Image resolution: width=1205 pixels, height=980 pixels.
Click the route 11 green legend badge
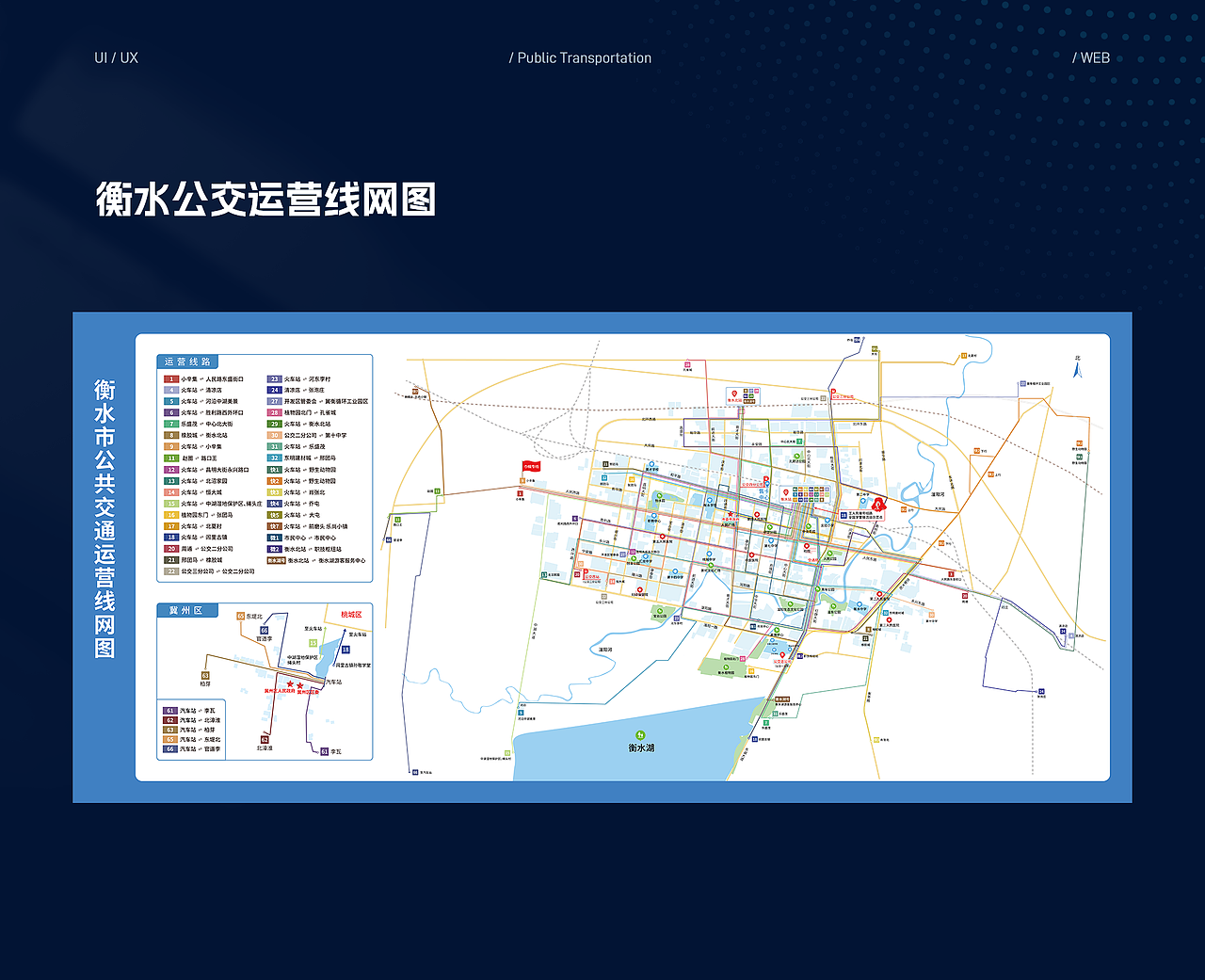click(171, 458)
